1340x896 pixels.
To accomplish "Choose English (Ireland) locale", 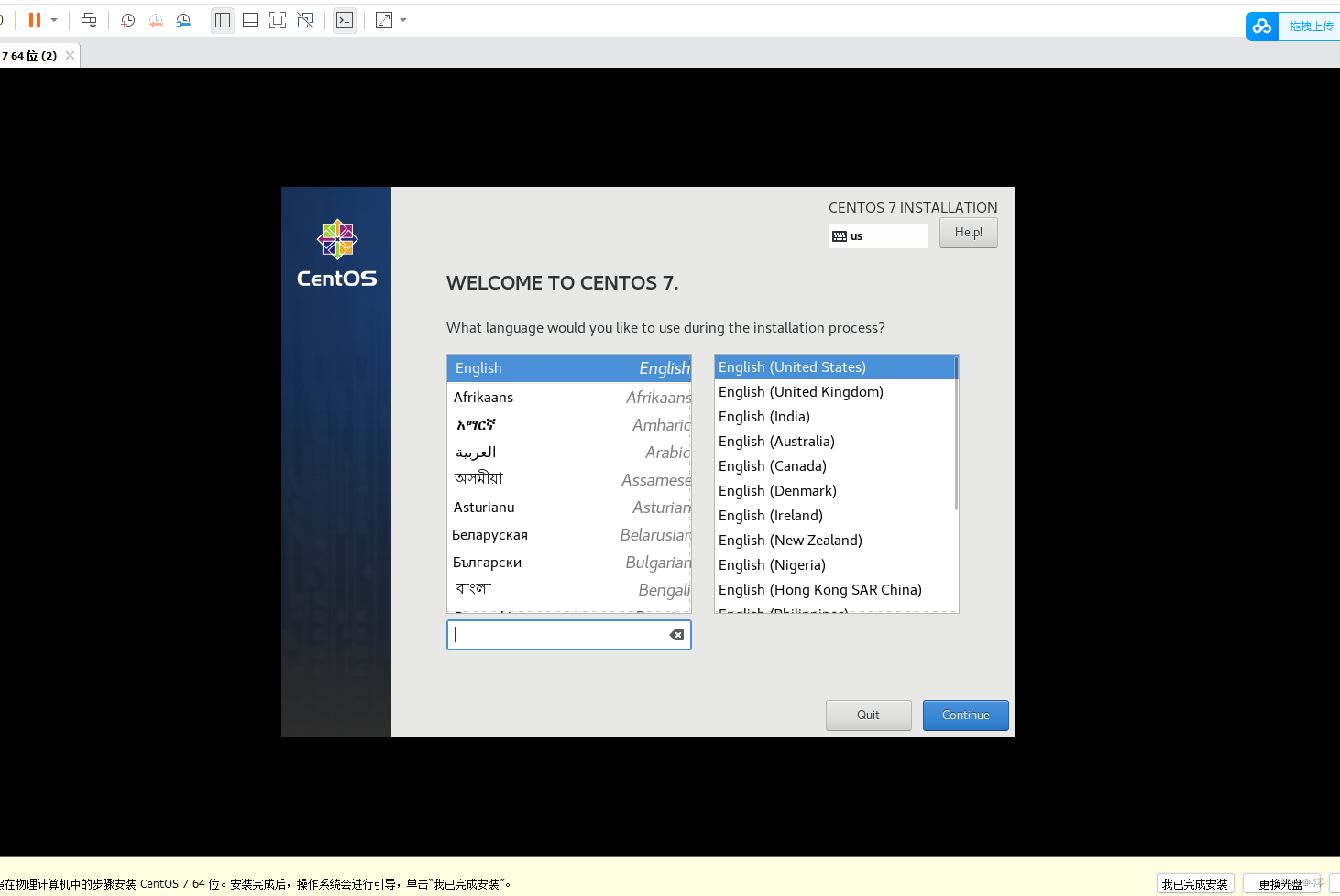I will coord(834,516).
